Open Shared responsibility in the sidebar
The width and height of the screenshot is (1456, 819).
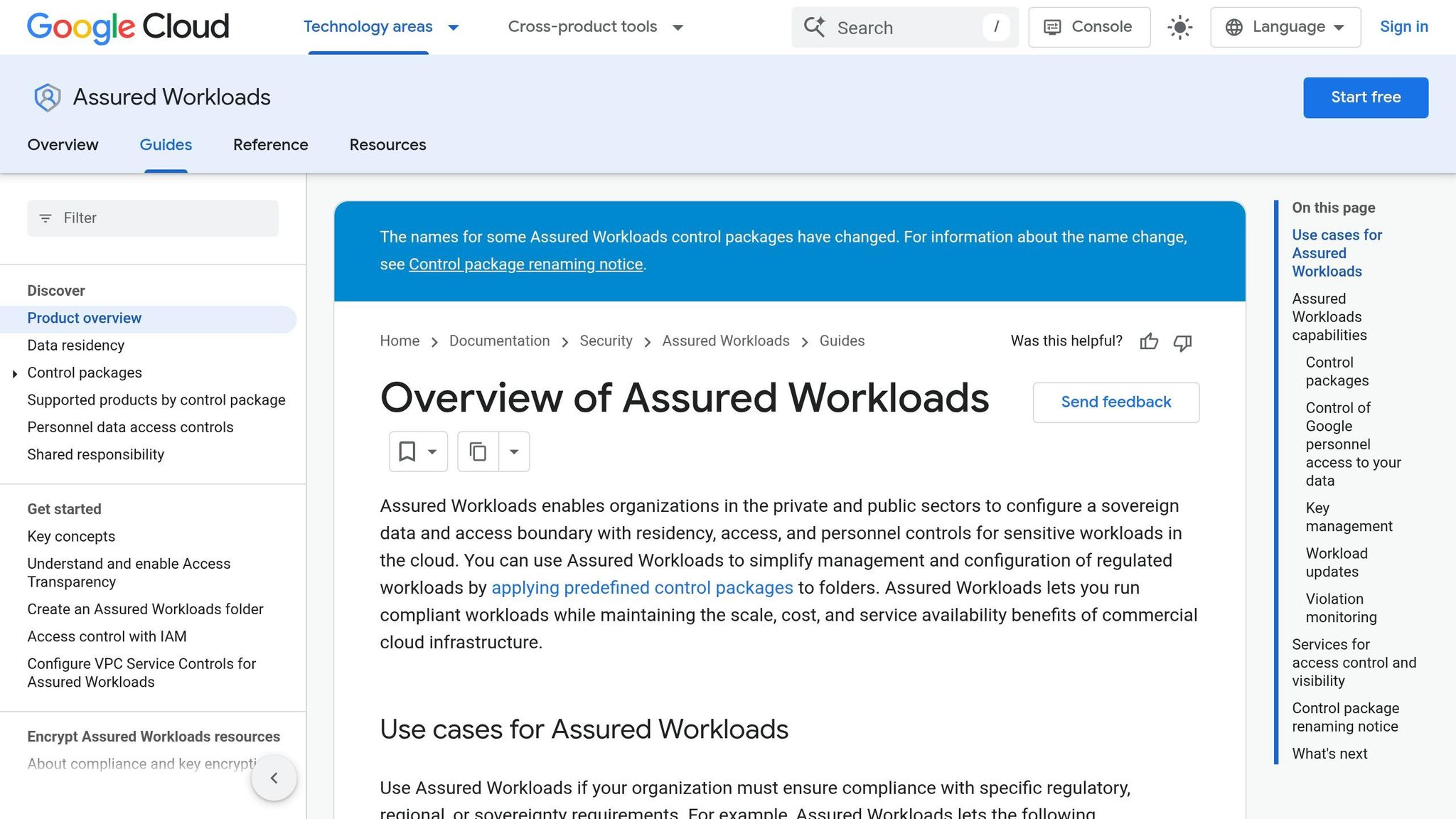(x=95, y=455)
